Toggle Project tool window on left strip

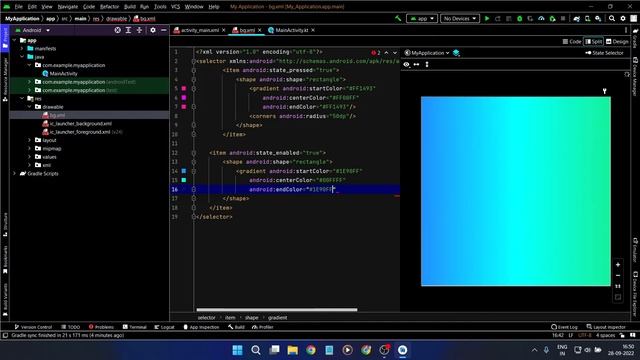5,38
